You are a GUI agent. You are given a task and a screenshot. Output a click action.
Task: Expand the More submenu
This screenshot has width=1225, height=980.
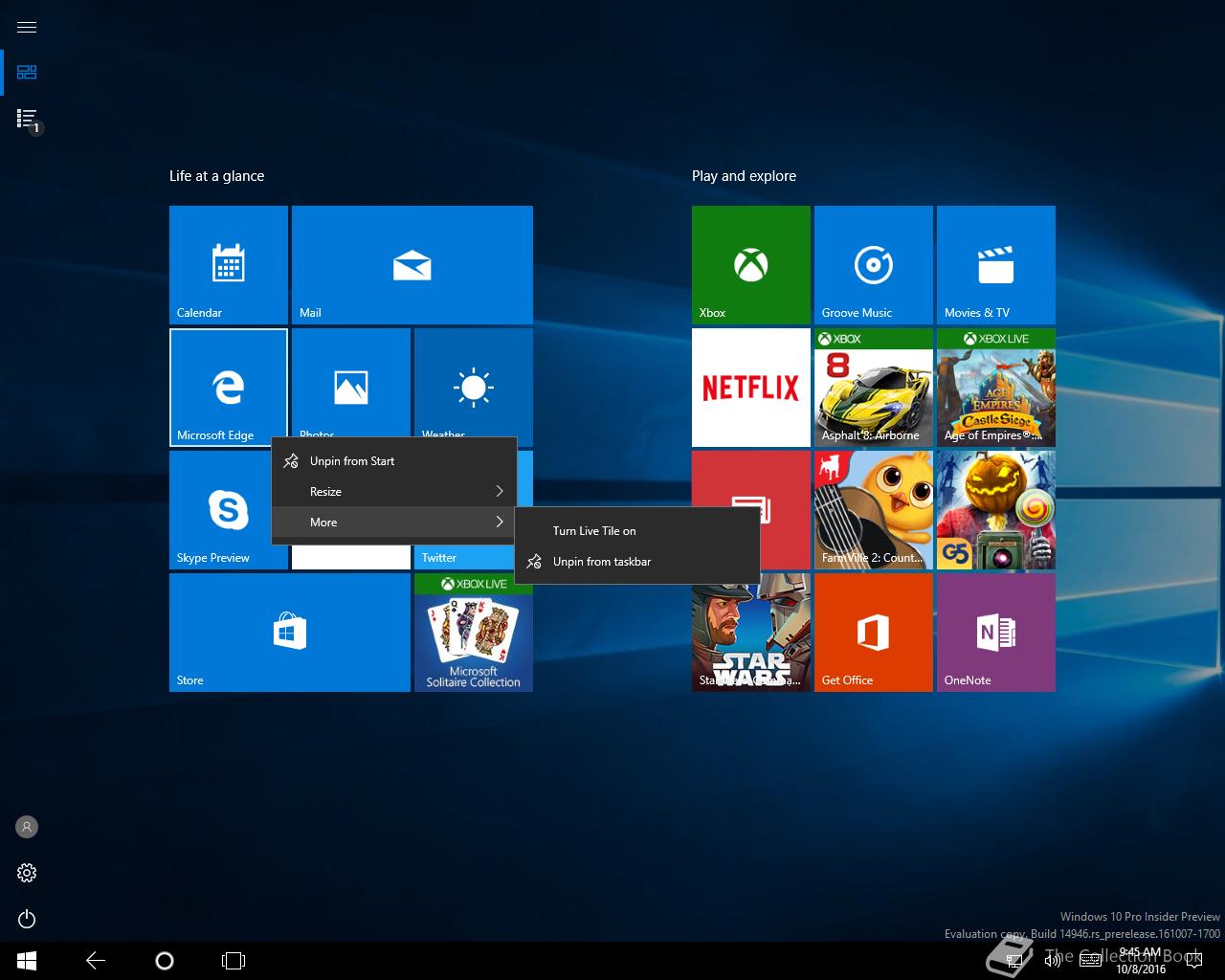(394, 523)
